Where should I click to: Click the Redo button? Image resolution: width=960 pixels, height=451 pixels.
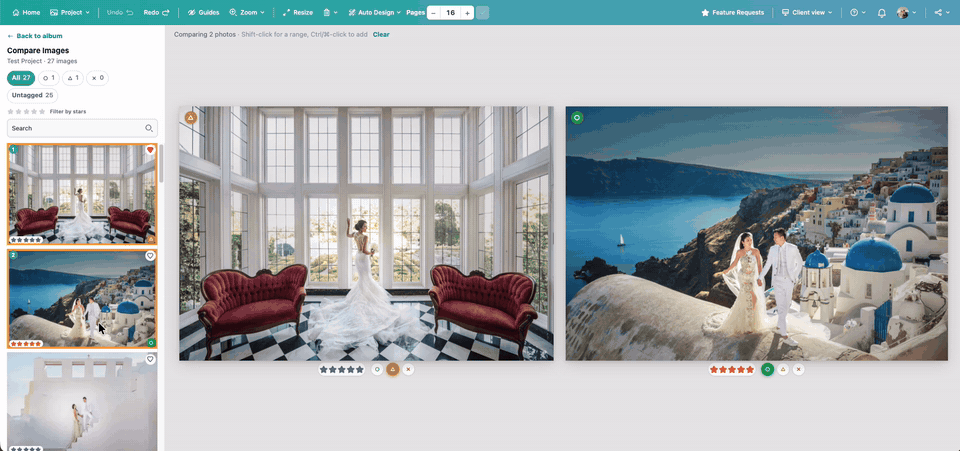coord(156,12)
